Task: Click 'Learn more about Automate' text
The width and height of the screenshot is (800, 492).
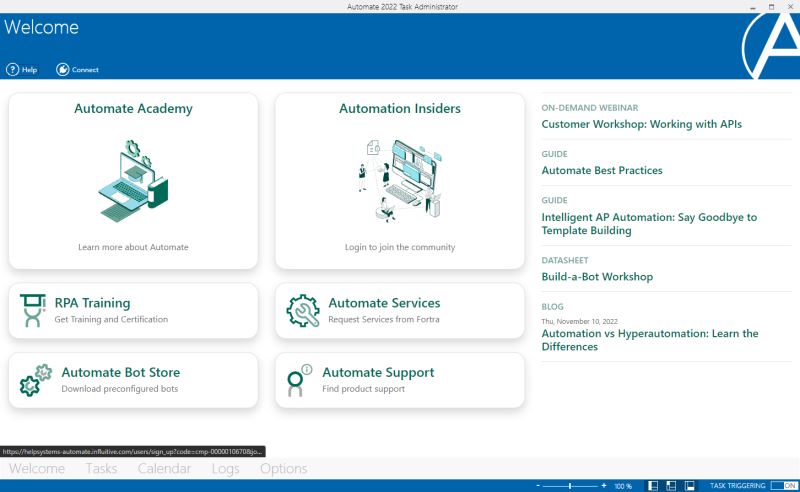Action: click(133, 247)
